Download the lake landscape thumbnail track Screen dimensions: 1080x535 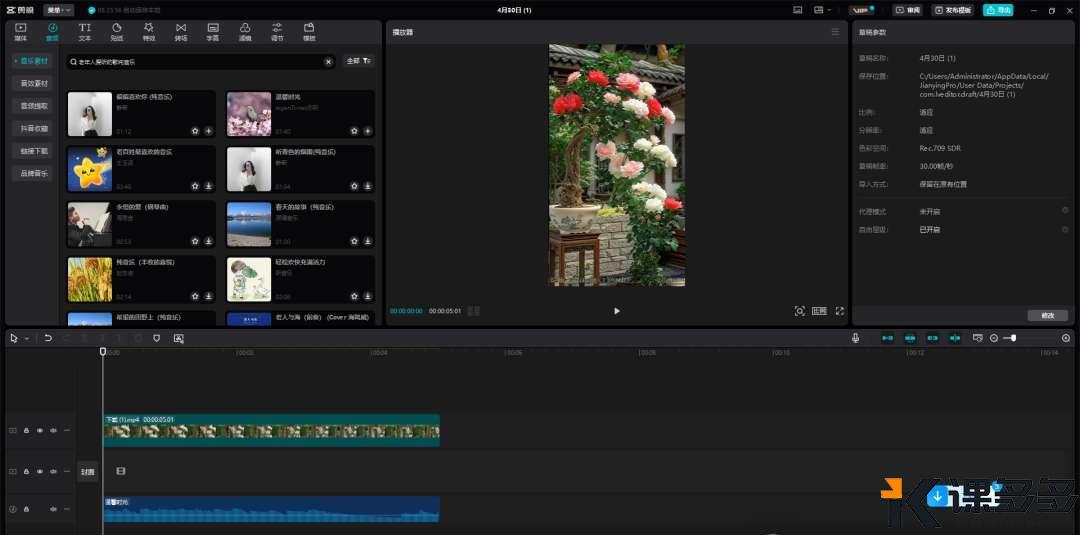pyautogui.click(x=368, y=241)
